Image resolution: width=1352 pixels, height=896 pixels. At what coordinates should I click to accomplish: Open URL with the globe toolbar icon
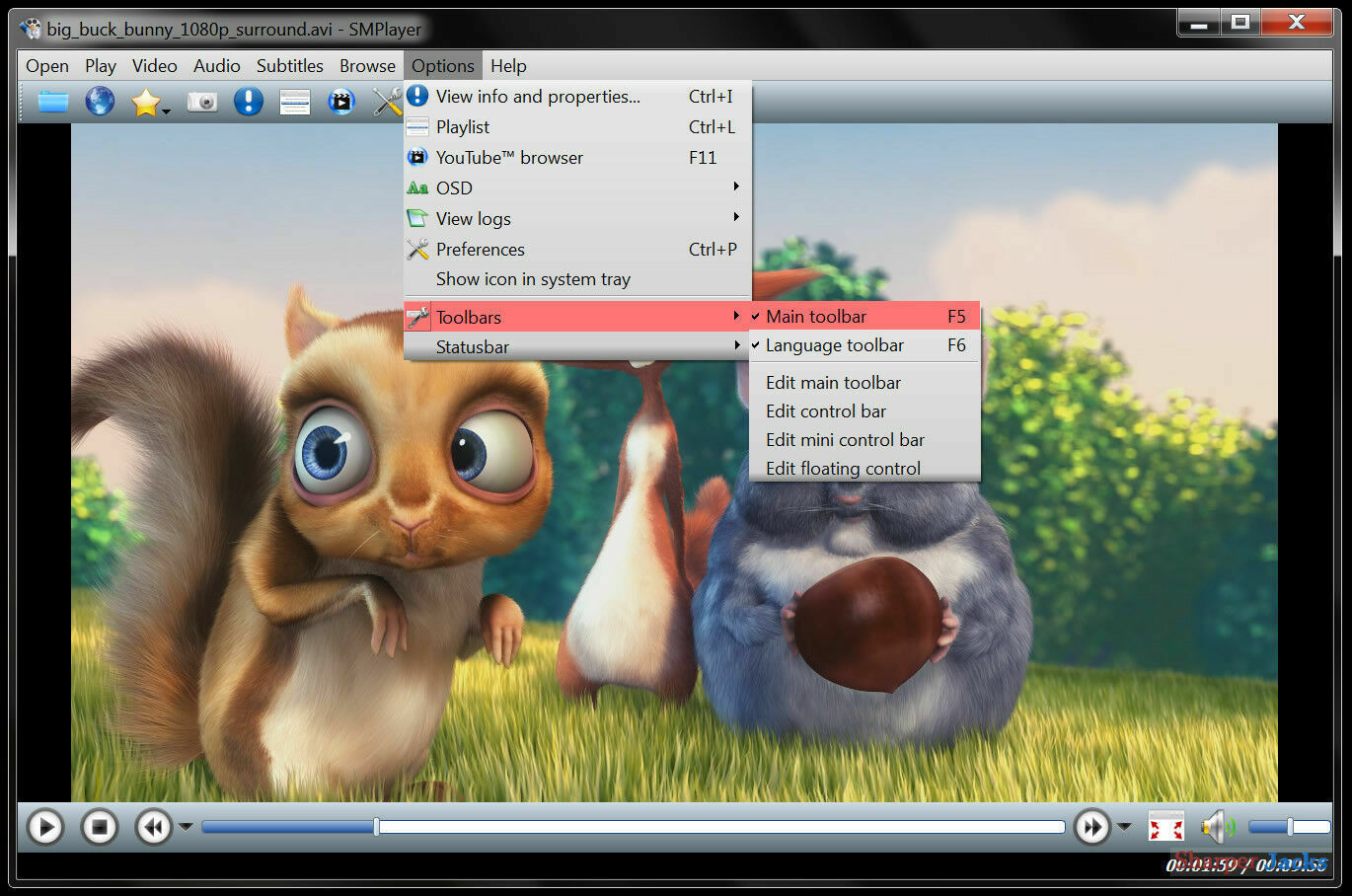(100, 101)
